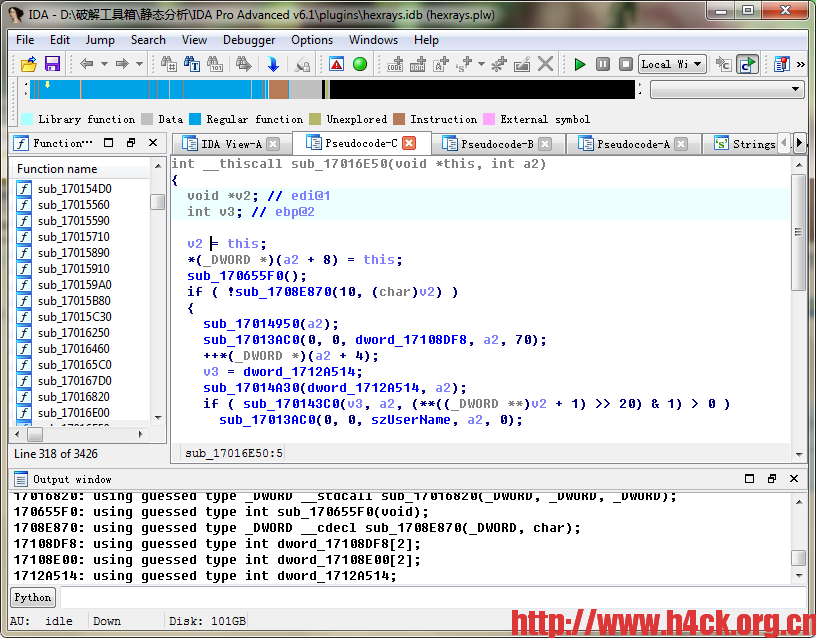Image resolution: width=816 pixels, height=638 pixels.
Task: Open the Windows menu
Action: click(373, 40)
